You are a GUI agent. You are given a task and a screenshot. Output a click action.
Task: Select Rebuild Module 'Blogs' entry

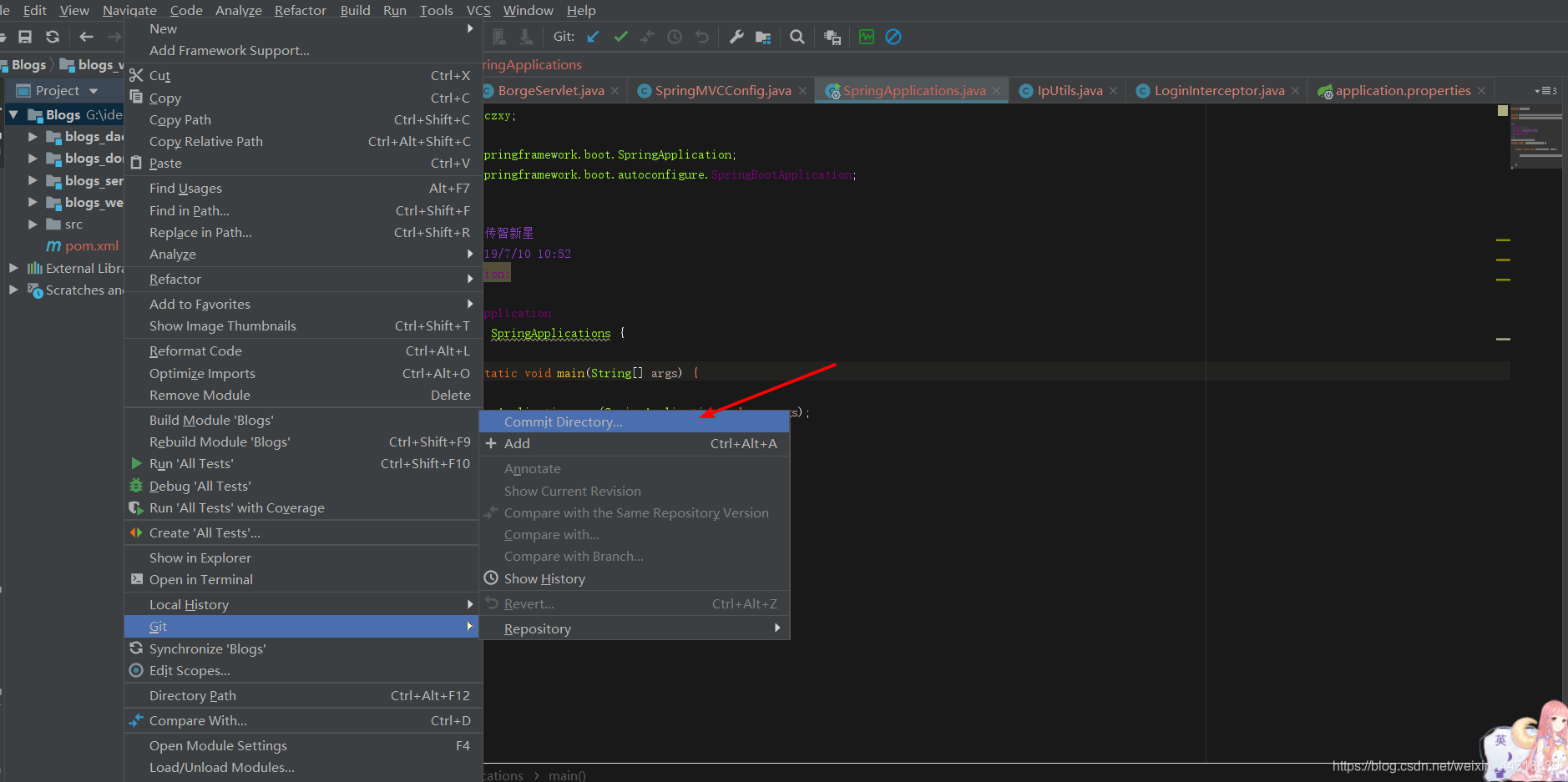[x=303, y=441]
